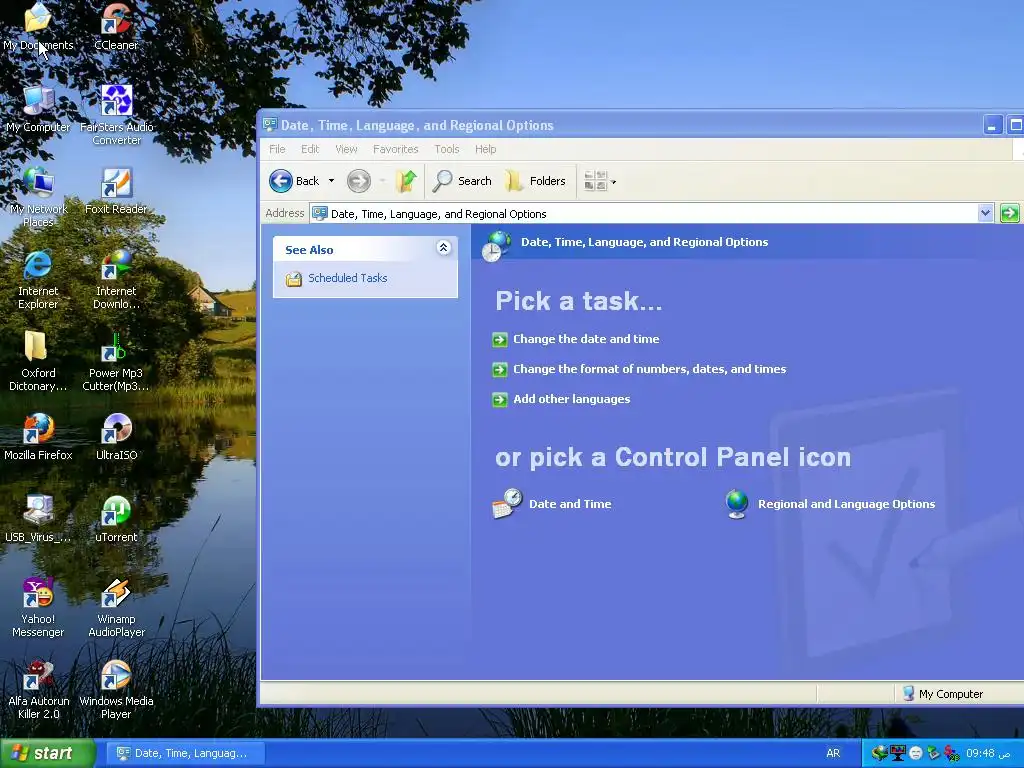Open Back button history dropdown arrow
The width and height of the screenshot is (1024, 768).
pos(331,181)
